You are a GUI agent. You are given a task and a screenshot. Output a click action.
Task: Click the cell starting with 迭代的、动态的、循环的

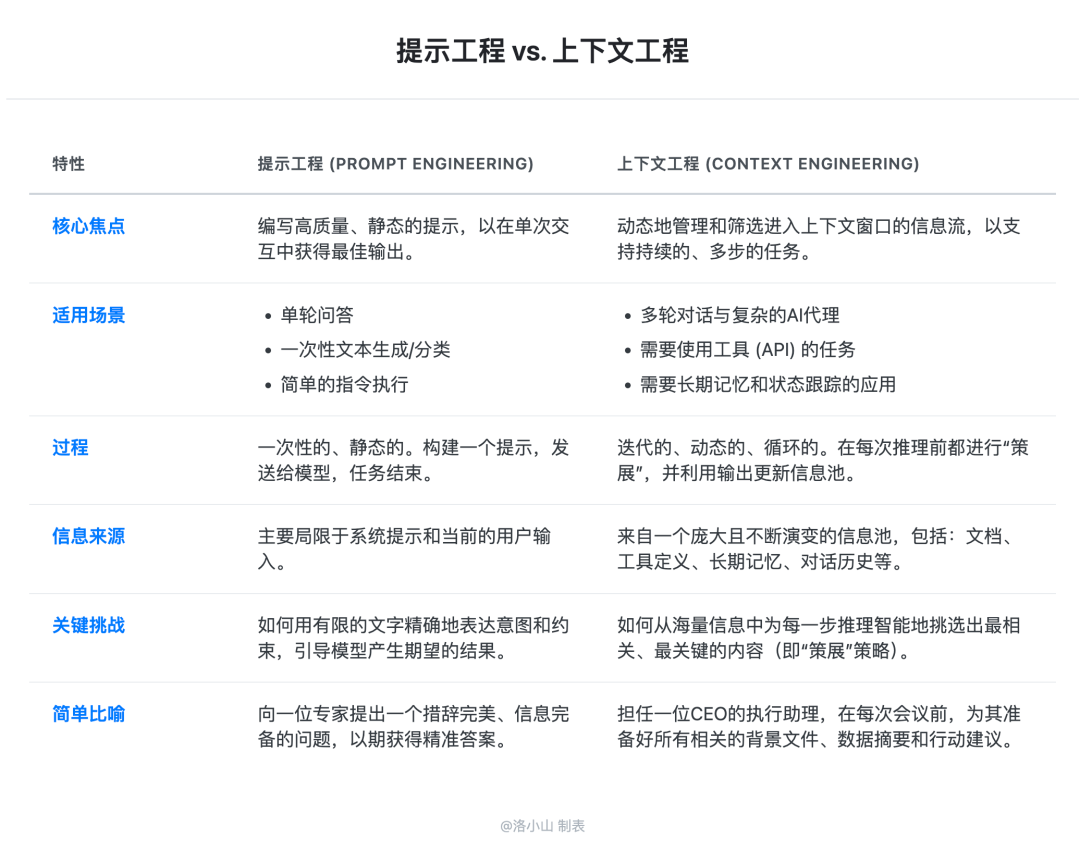coord(822,460)
